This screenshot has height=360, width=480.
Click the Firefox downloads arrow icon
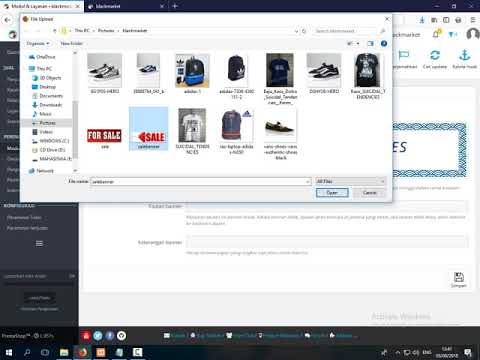pyautogui.click(x=422, y=20)
